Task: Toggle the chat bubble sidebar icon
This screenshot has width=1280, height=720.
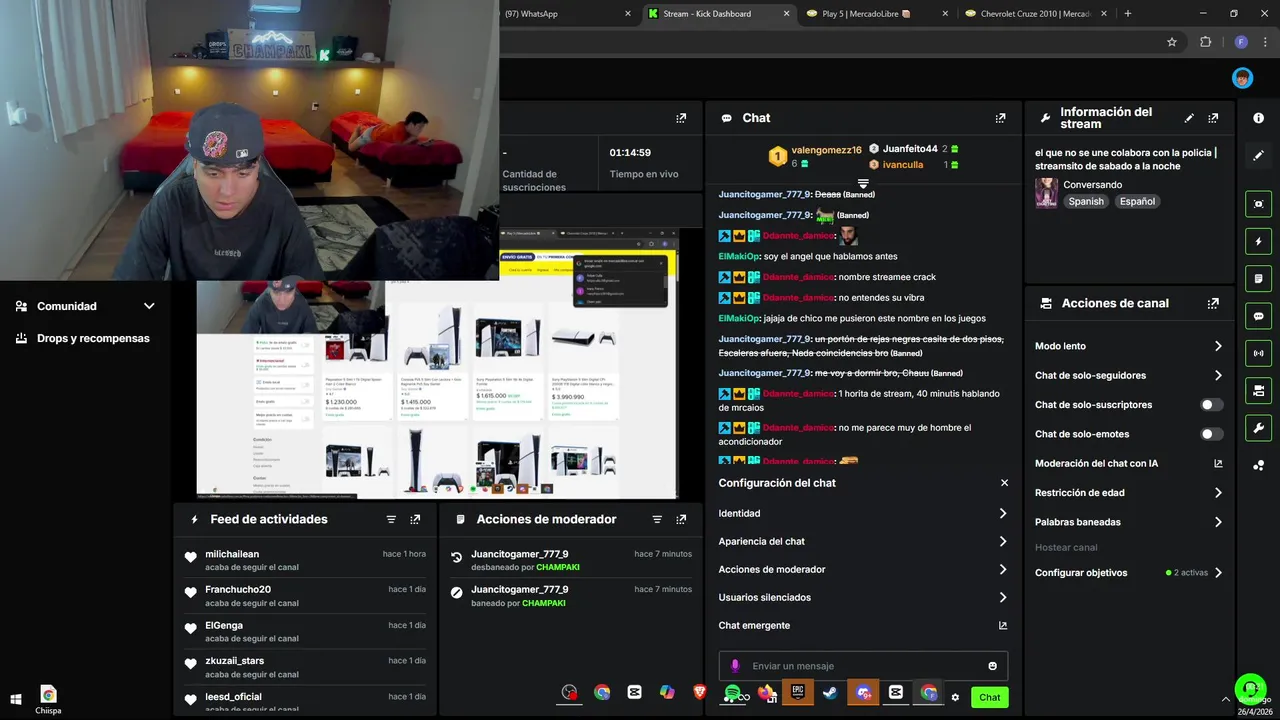Action: click(x=1258, y=316)
